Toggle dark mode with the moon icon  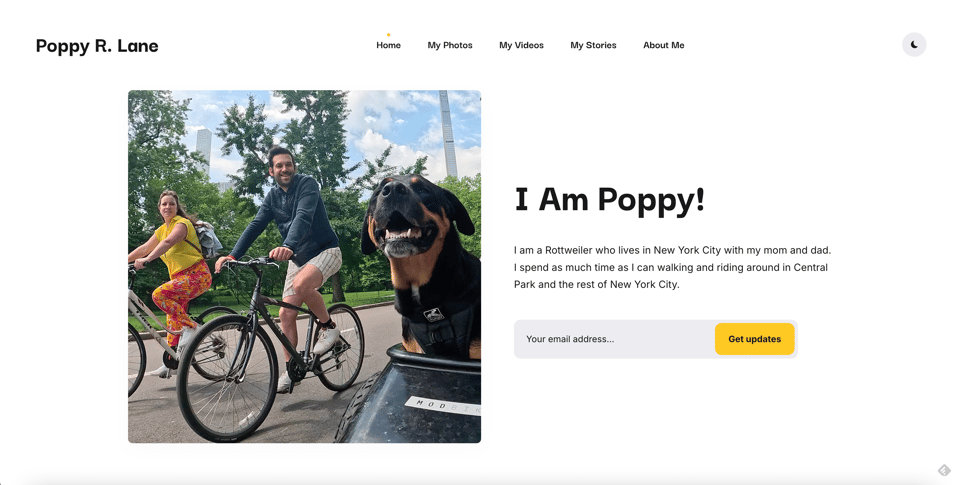914,45
